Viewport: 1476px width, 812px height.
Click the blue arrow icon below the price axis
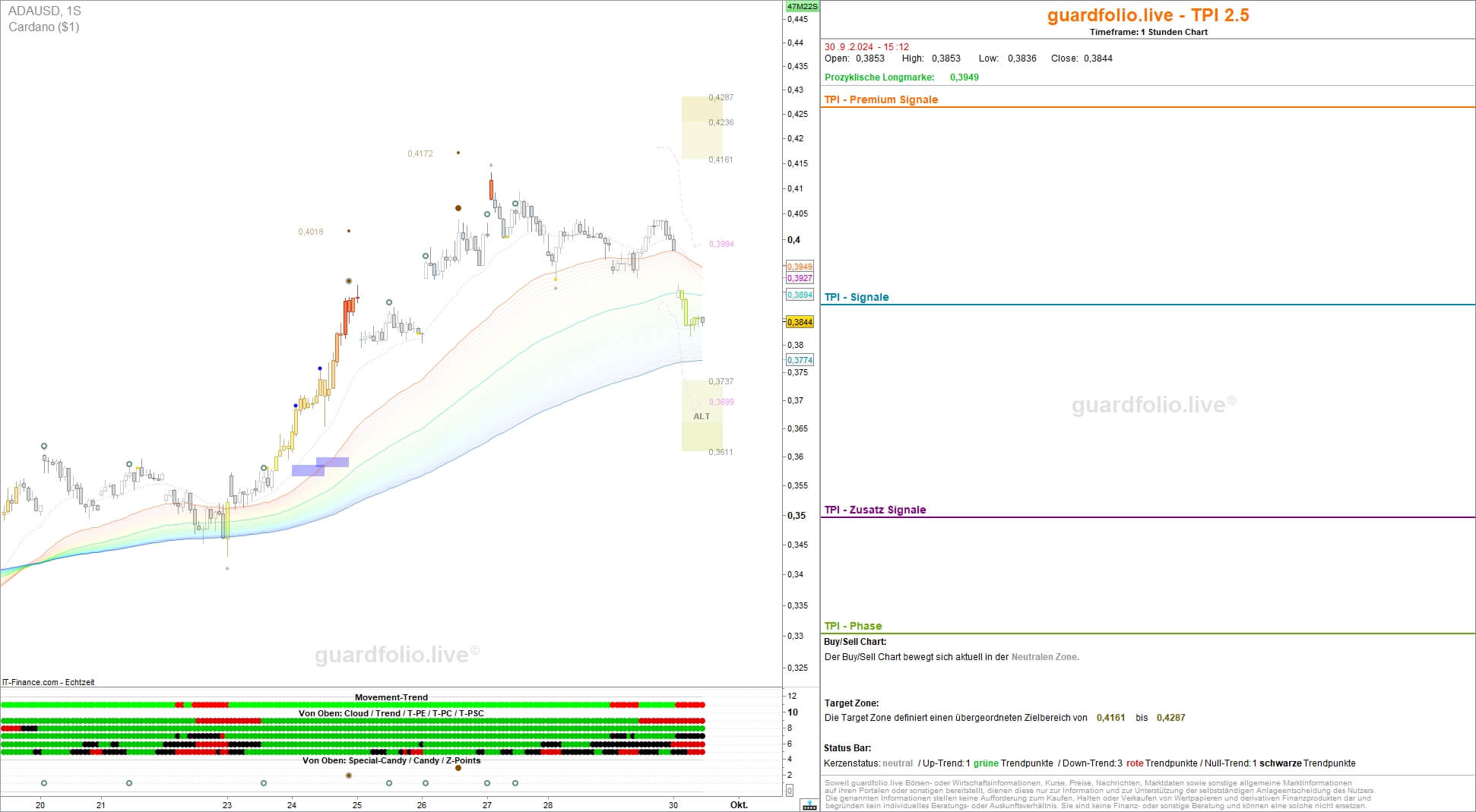809,804
